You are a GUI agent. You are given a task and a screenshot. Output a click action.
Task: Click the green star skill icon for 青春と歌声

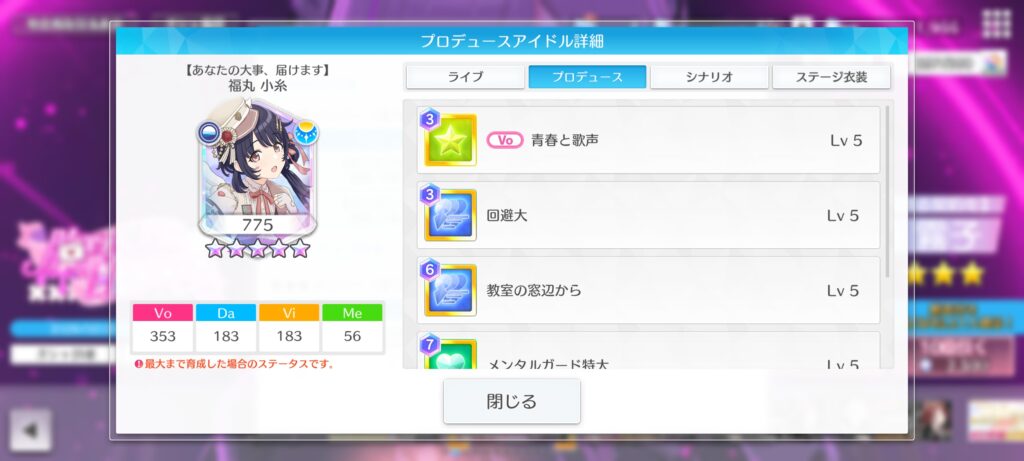tap(450, 140)
